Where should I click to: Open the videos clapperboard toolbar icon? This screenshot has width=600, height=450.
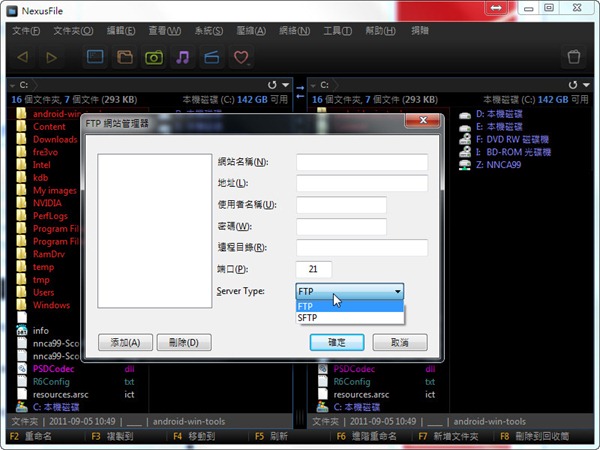212,57
